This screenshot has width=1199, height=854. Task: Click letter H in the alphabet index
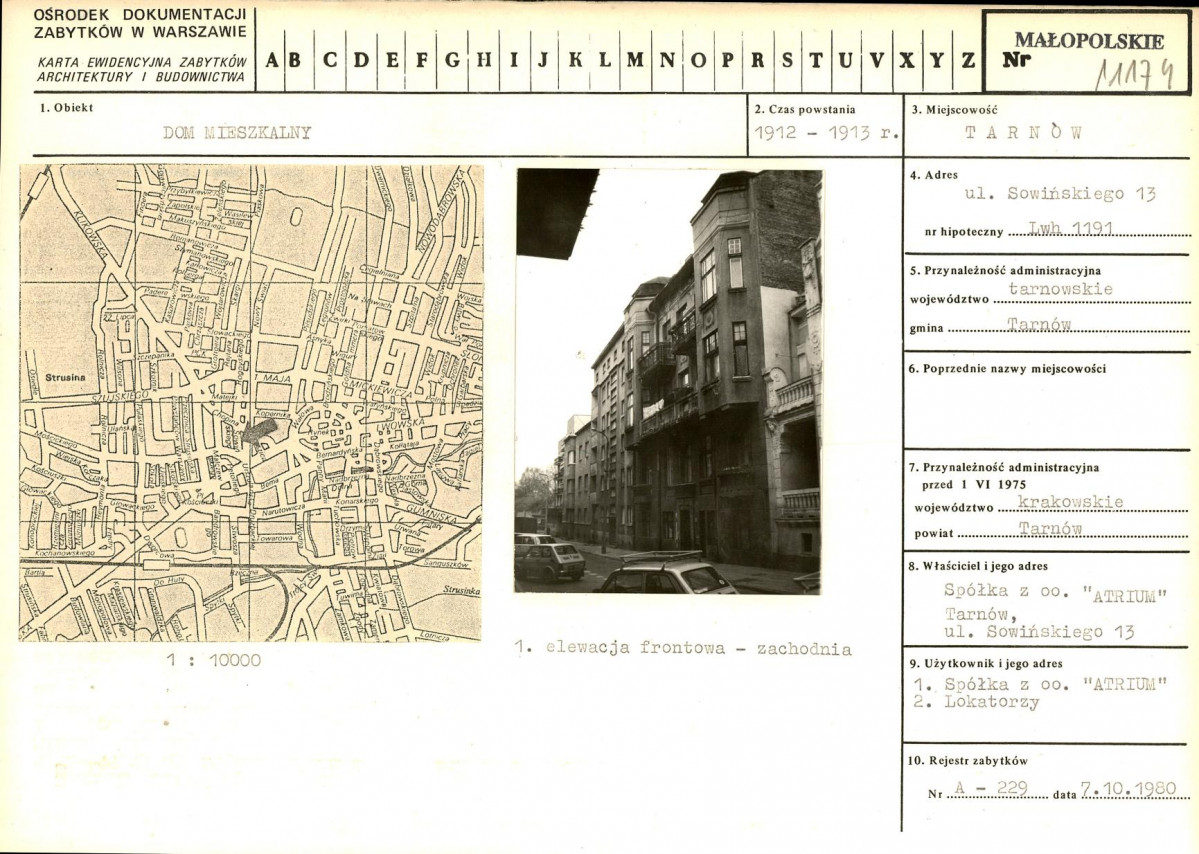[483, 60]
